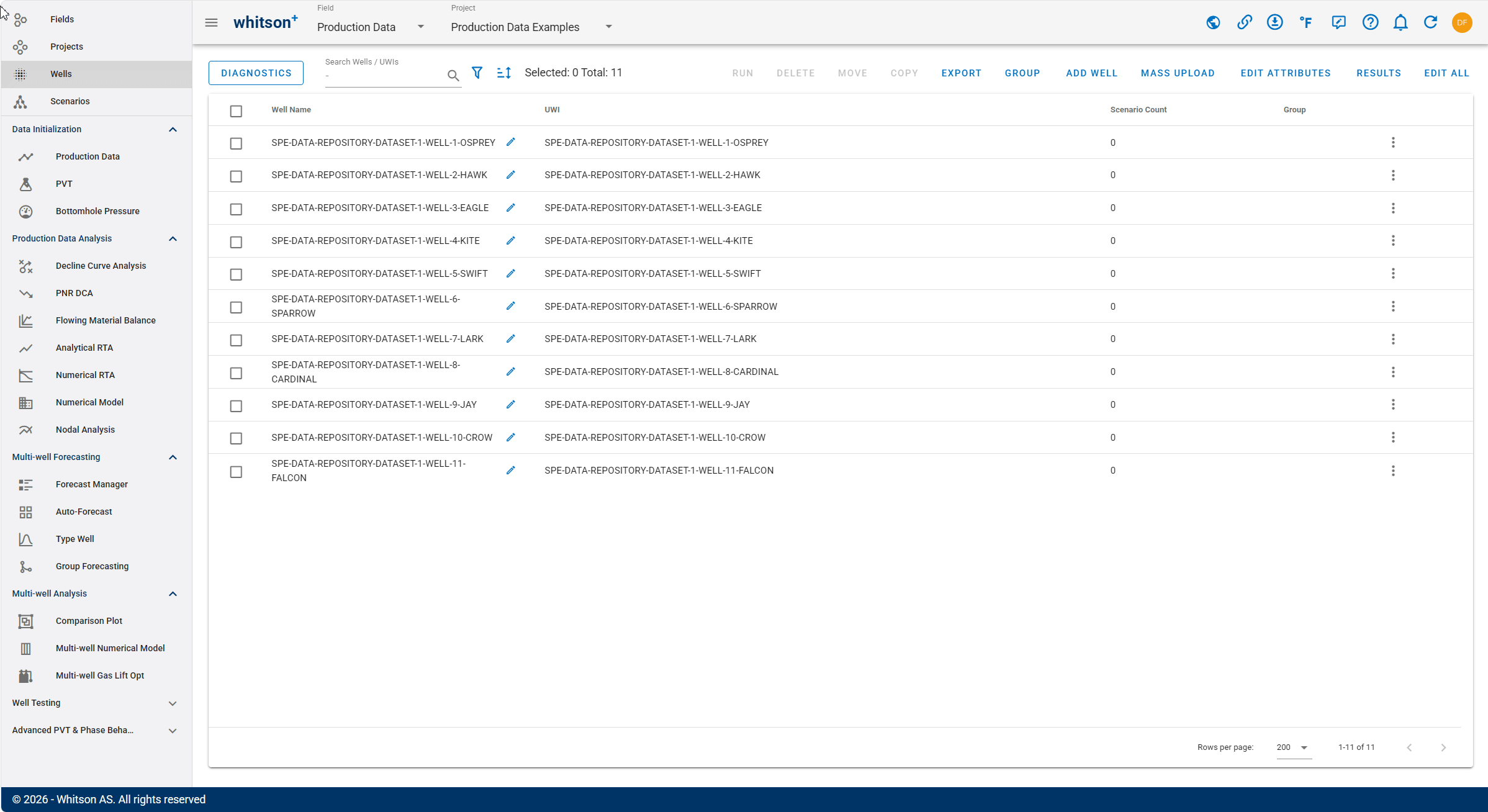The width and height of the screenshot is (1488, 812).
Task: Edit name of WELL-7-LARK with pencil icon
Action: 510,339
